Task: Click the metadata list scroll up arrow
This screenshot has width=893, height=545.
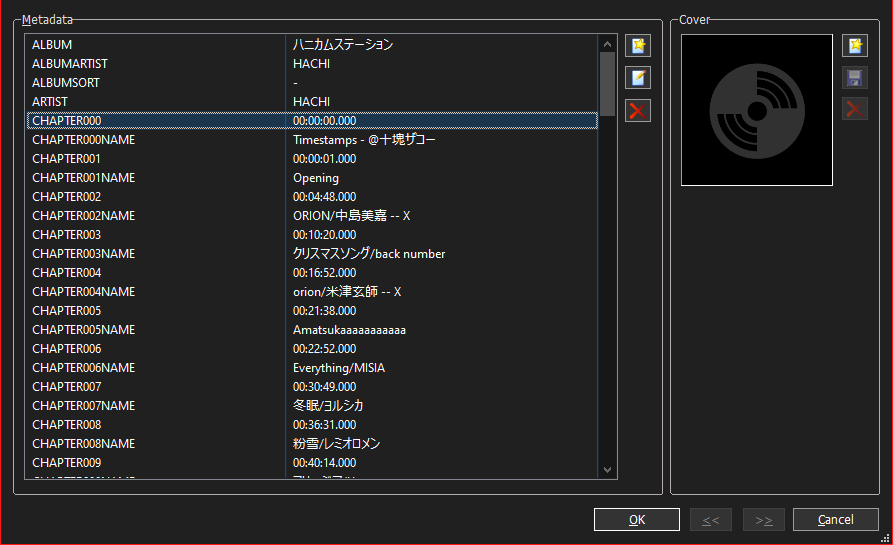Action: pyautogui.click(x=607, y=44)
